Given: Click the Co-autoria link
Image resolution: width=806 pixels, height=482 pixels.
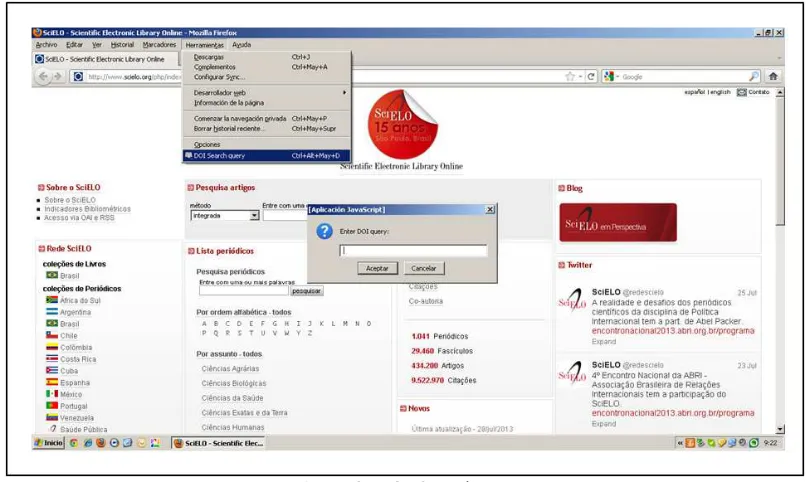Looking at the screenshot, I should [426, 302].
